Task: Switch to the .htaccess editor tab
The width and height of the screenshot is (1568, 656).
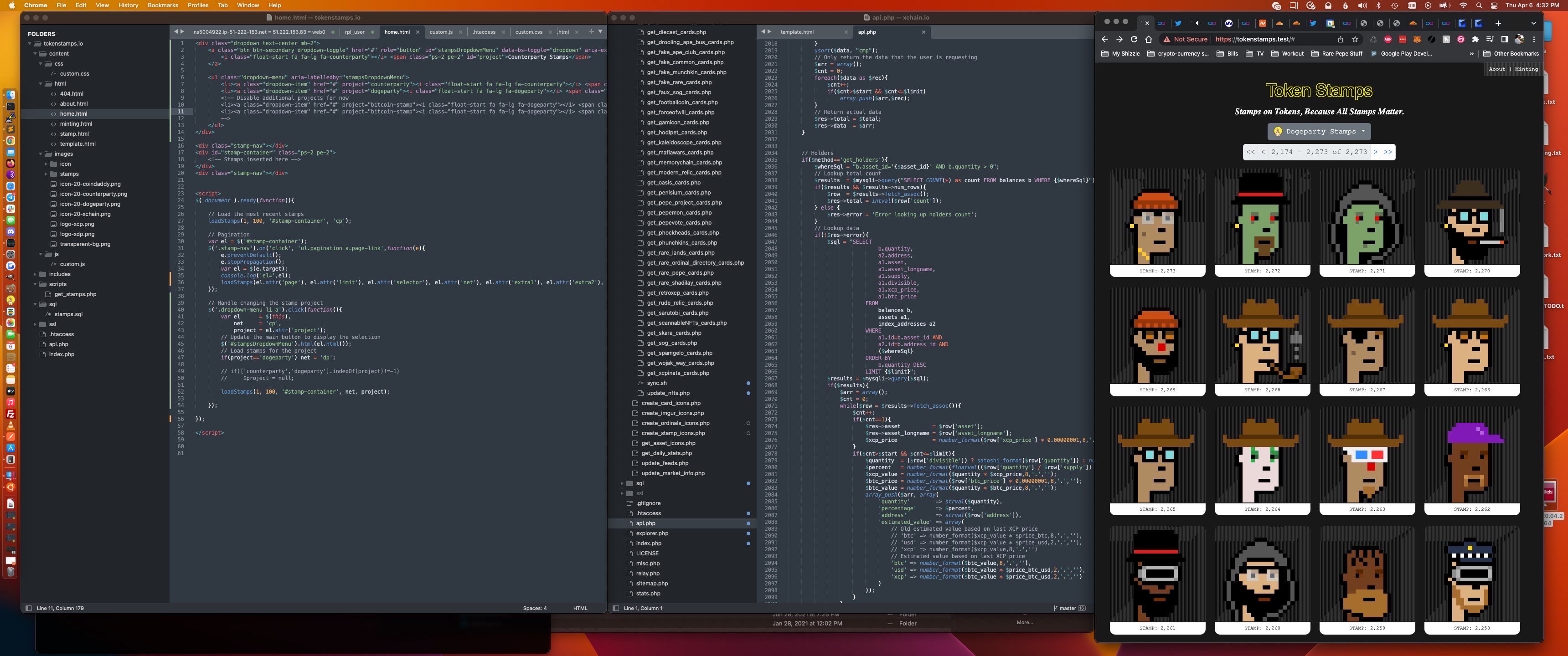Action: [484, 31]
